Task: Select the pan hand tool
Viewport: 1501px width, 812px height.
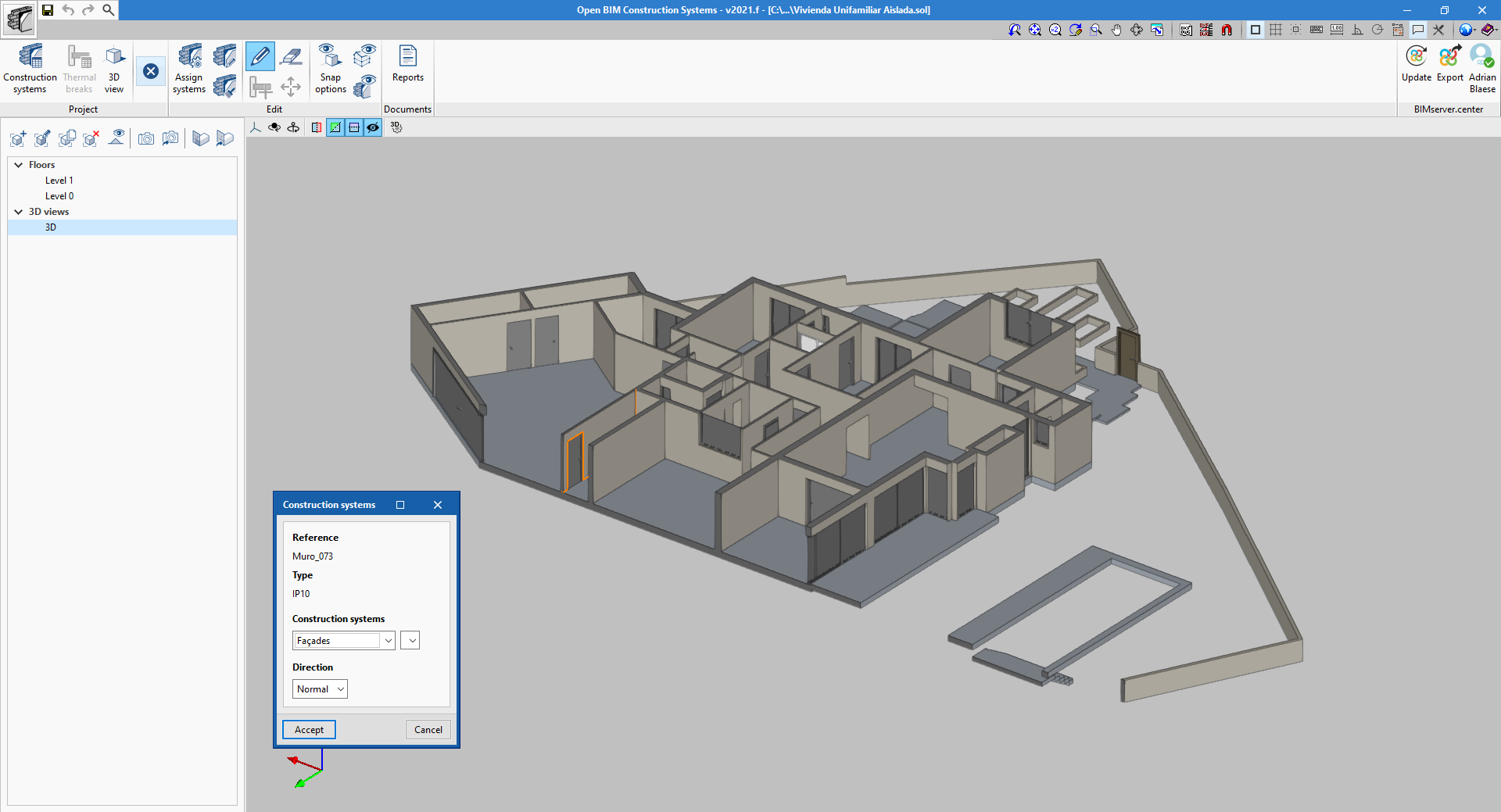Action: (x=1116, y=30)
